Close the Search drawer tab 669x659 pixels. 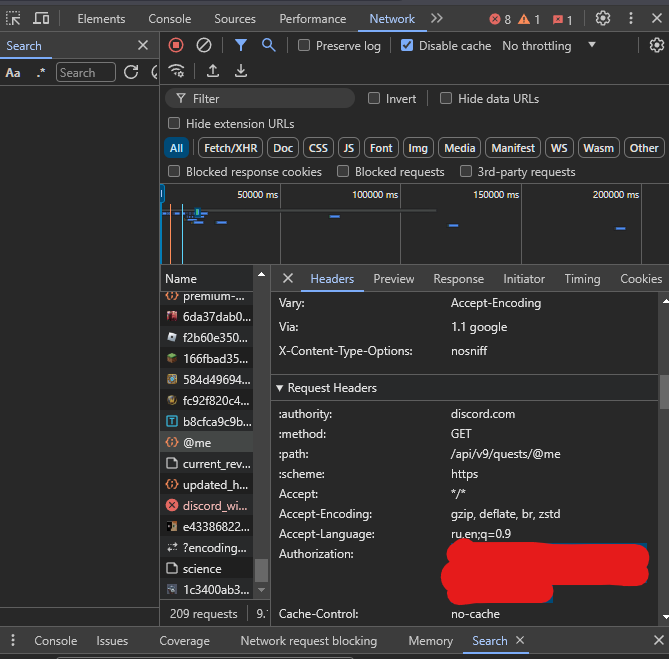pyautogui.click(x=520, y=640)
